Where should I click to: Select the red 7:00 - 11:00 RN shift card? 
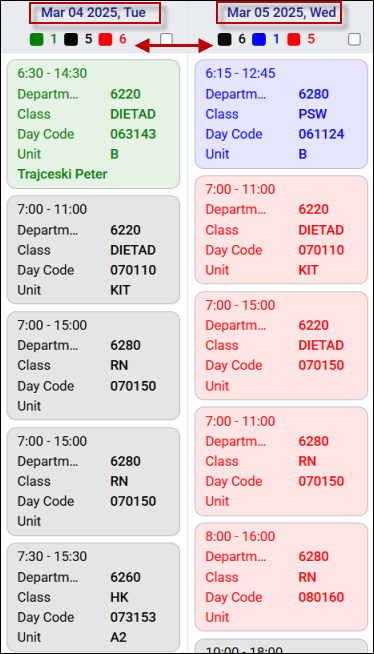pos(281,461)
